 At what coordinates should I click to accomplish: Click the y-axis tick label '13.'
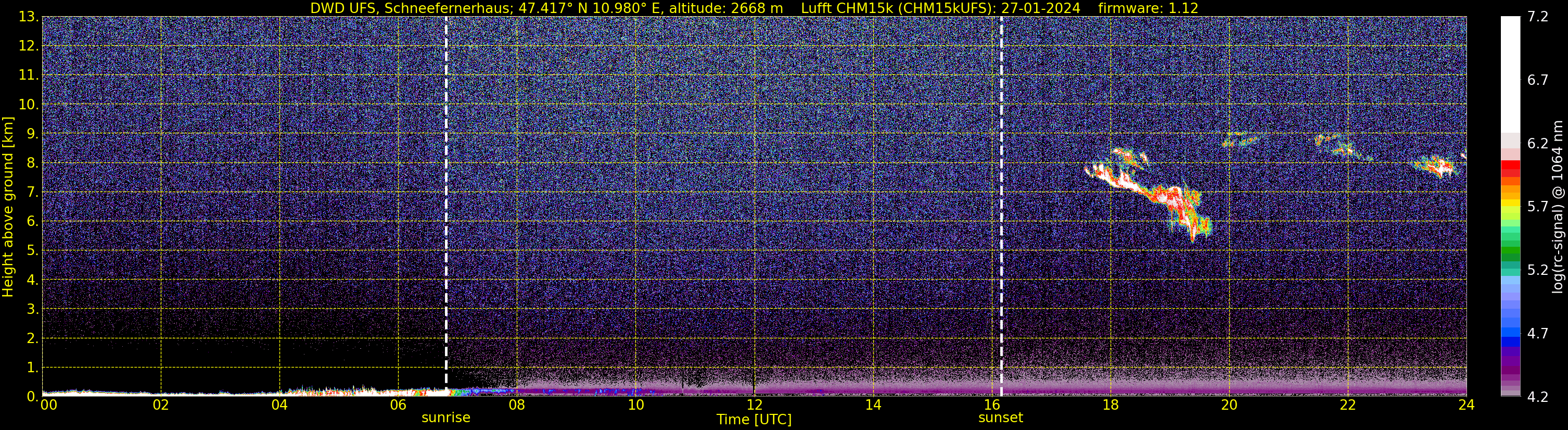(29, 17)
